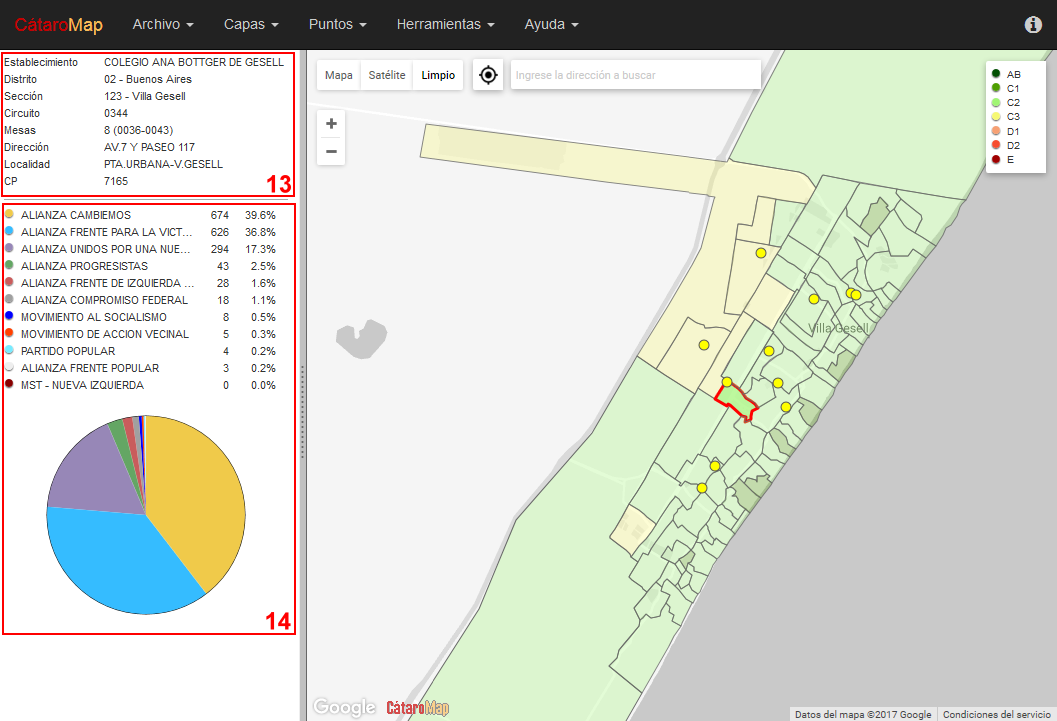Click the Google logo on map

point(344,707)
